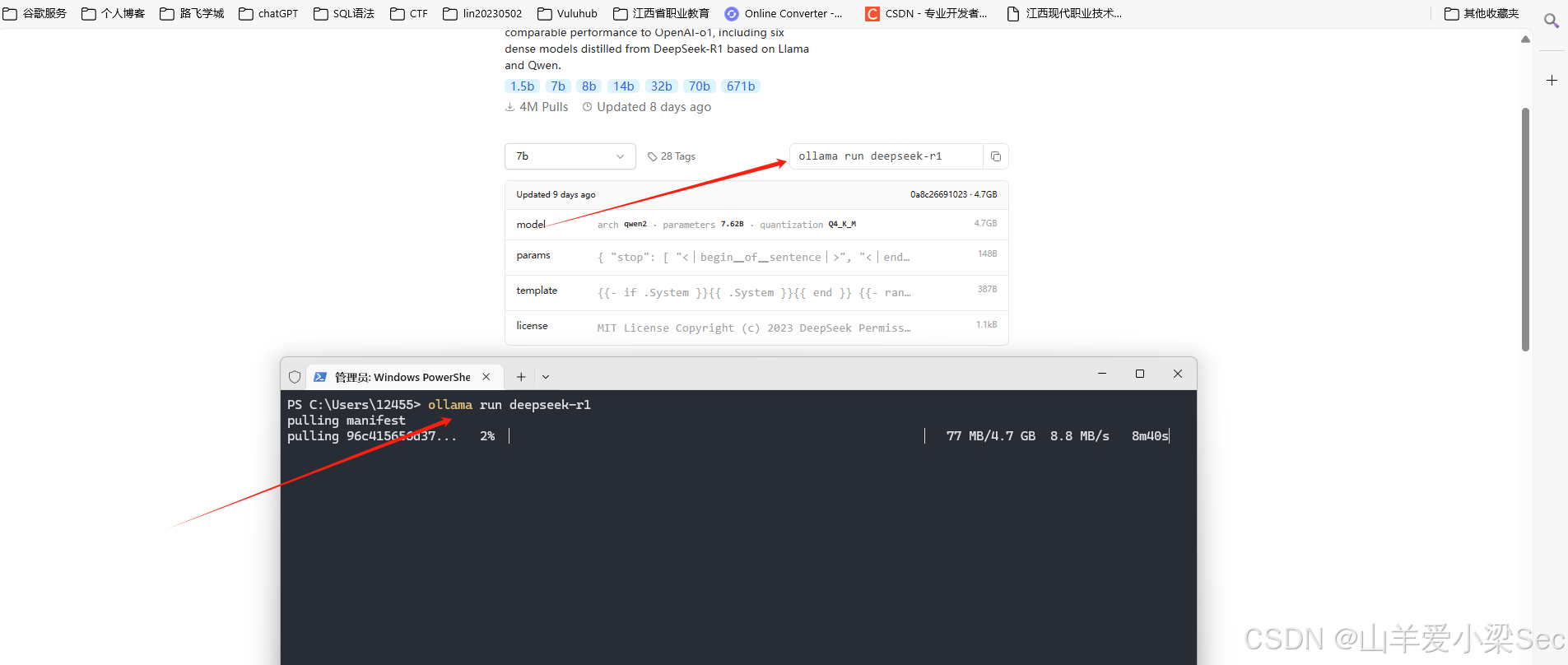1568x665 pixels.
Task: Open the SQL语法 bookmark folder
Action: coord(344,13)
